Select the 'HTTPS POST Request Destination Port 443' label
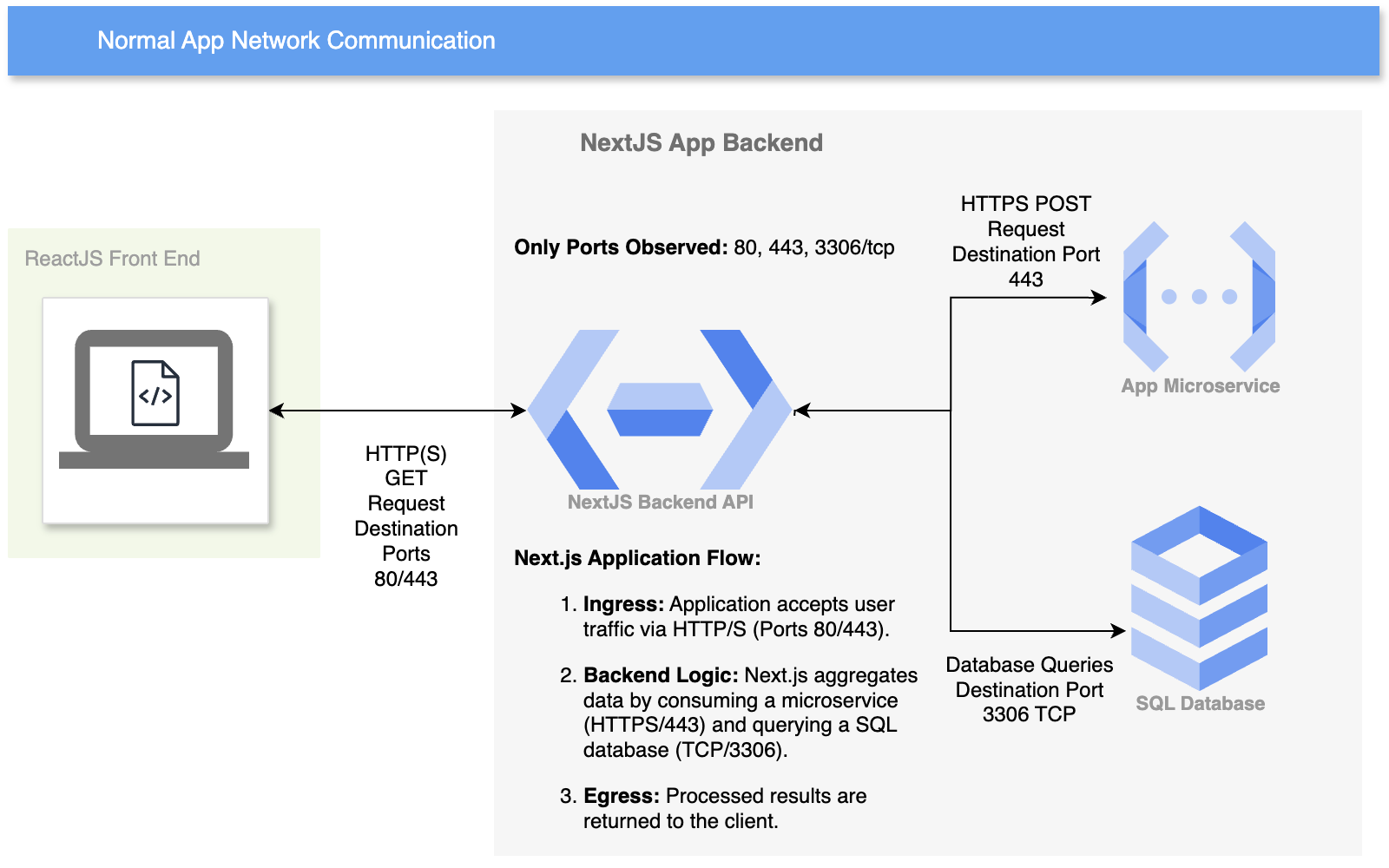This screenshot has width=1389, height=868. 1025,241
